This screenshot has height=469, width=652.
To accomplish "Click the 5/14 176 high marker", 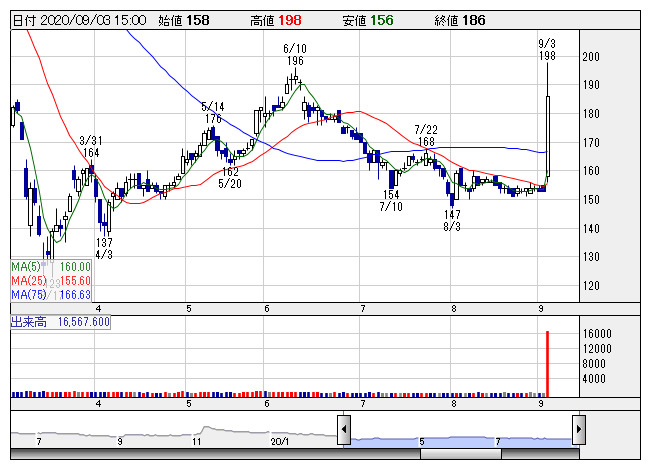I will coord(212,112).
